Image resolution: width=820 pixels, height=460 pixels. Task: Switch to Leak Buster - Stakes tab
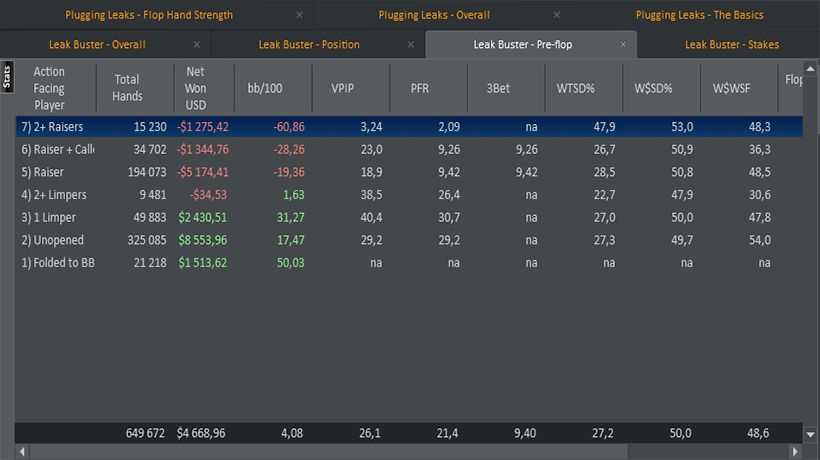[732, 44]
